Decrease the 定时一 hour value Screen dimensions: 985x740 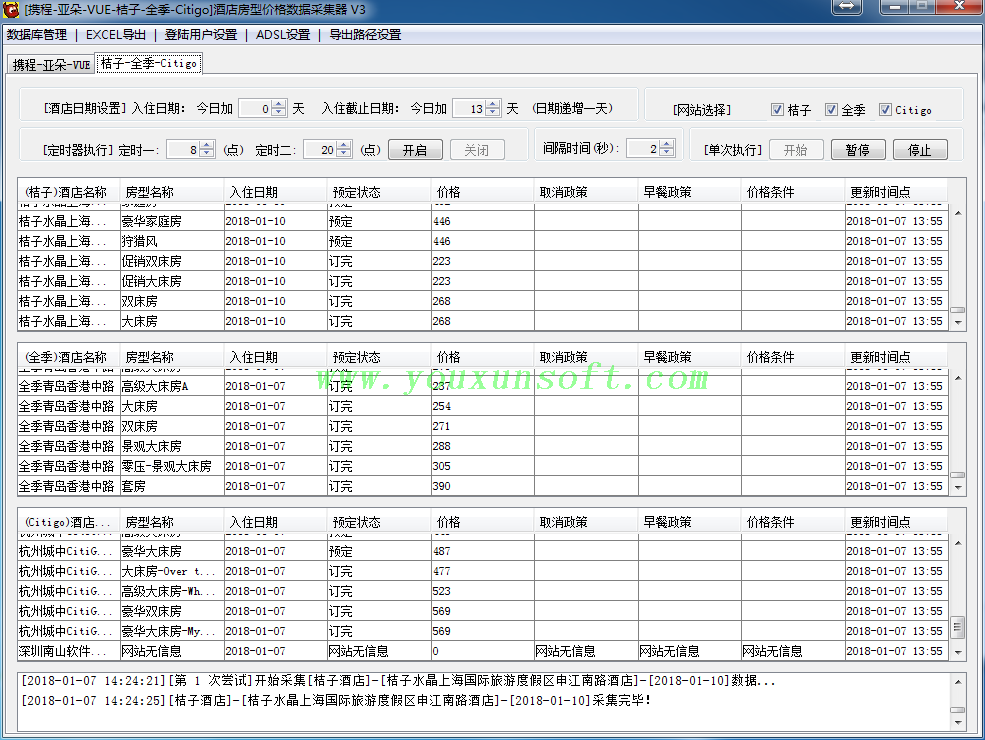(207, 154)
